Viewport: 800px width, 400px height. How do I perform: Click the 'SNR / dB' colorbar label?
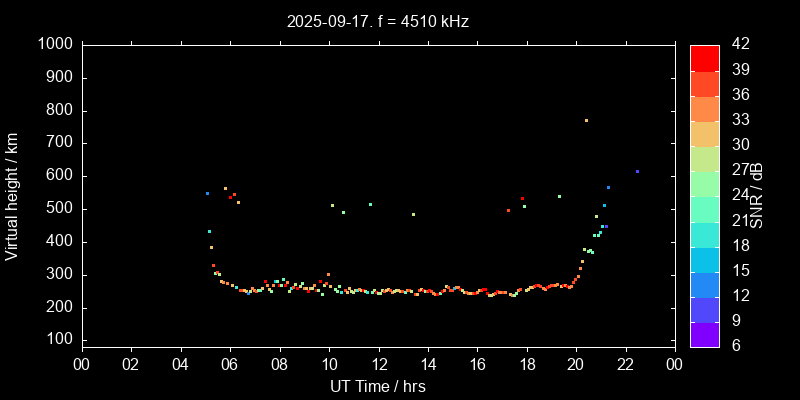click(x=757, y=195)
